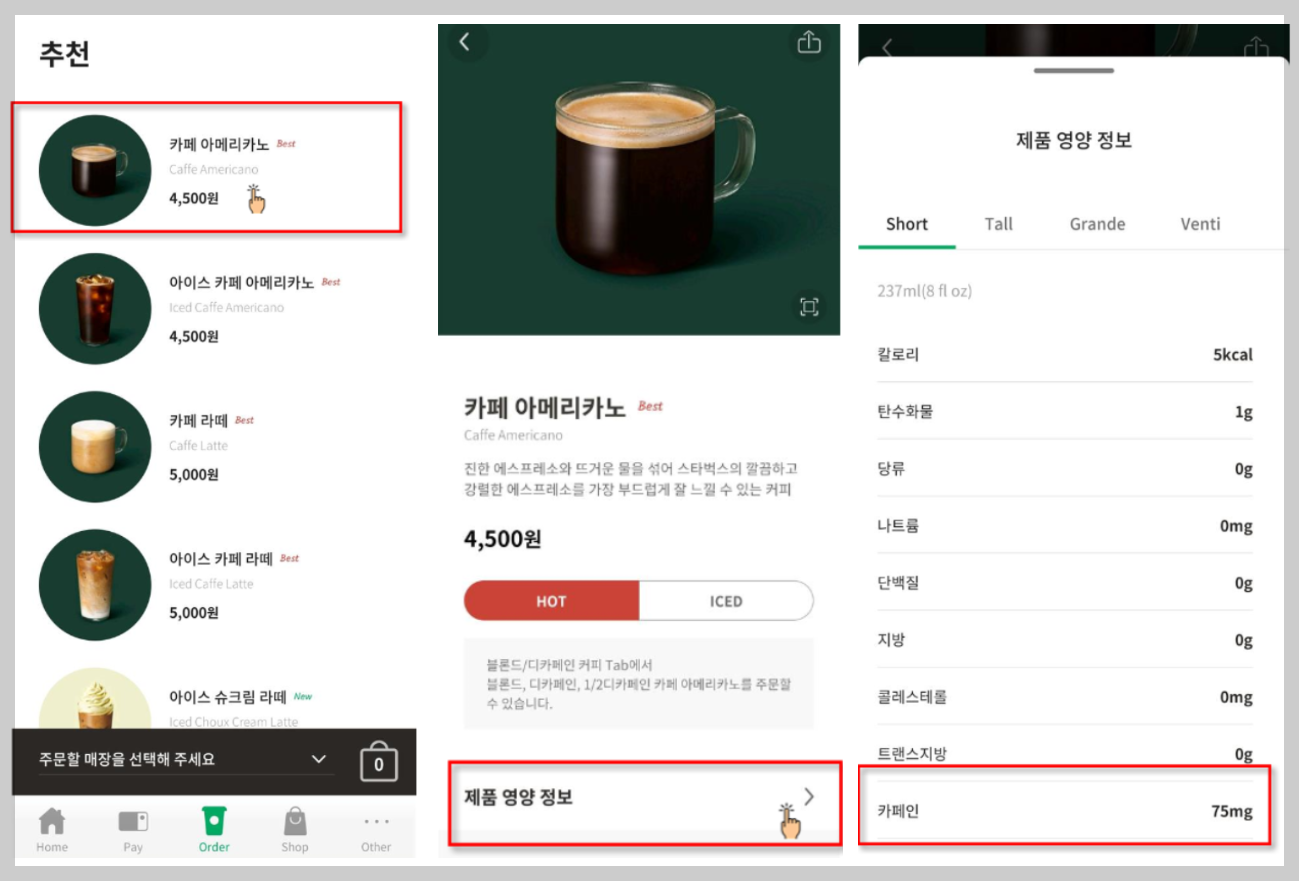Tap 주문할 매장을 선택해 주세요 text
The image size is (1299, 881).
pyautogui.click(x=127, y=759)
